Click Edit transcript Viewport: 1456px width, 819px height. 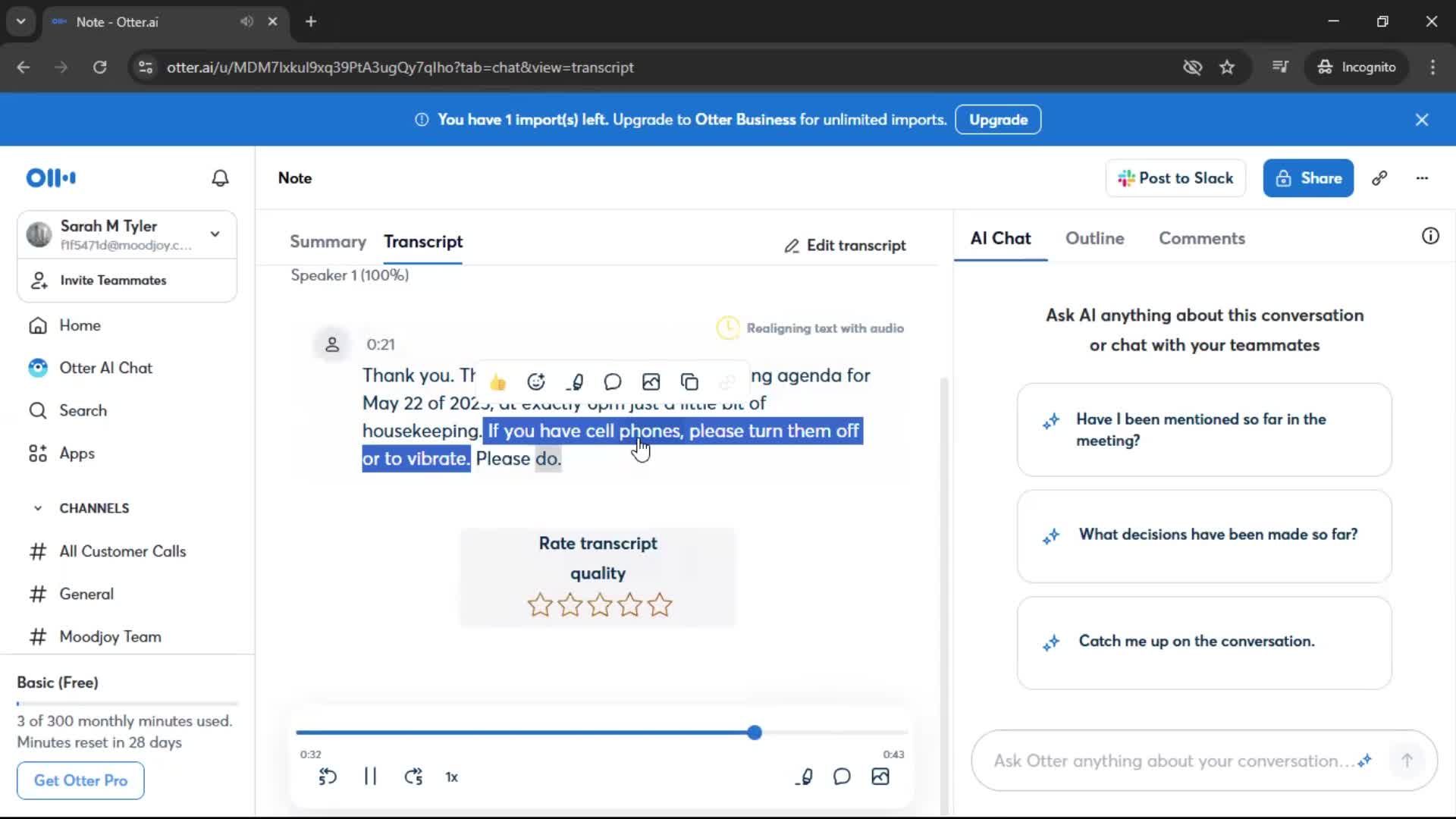[x=845, y=246]
